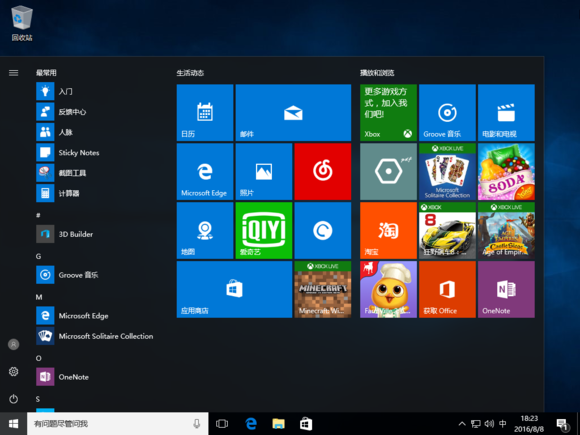Open the Get Office (获取 Office) tile
Screen dimensions: 580x435
click(x=447, y=289)
